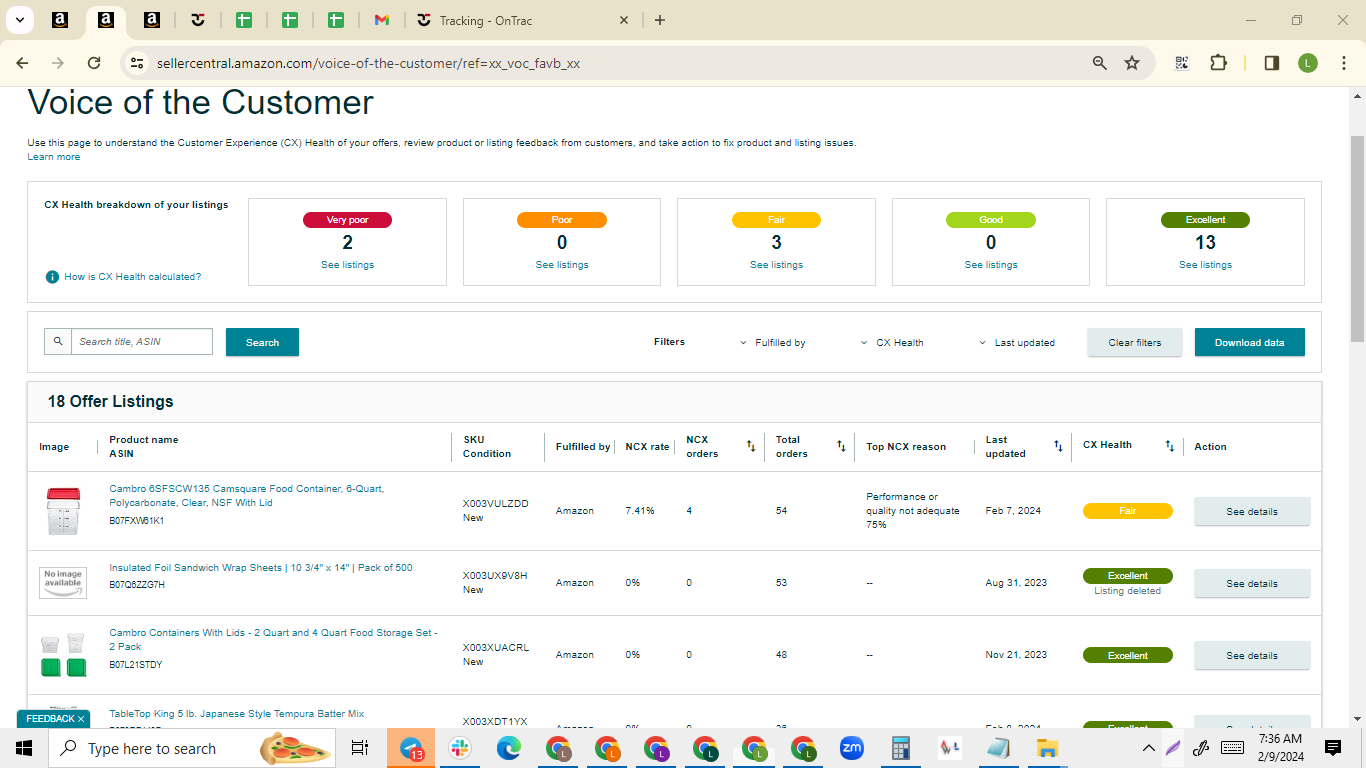Open Cambro 6SFSCW135 Camsquare product link

pos(247,496)
